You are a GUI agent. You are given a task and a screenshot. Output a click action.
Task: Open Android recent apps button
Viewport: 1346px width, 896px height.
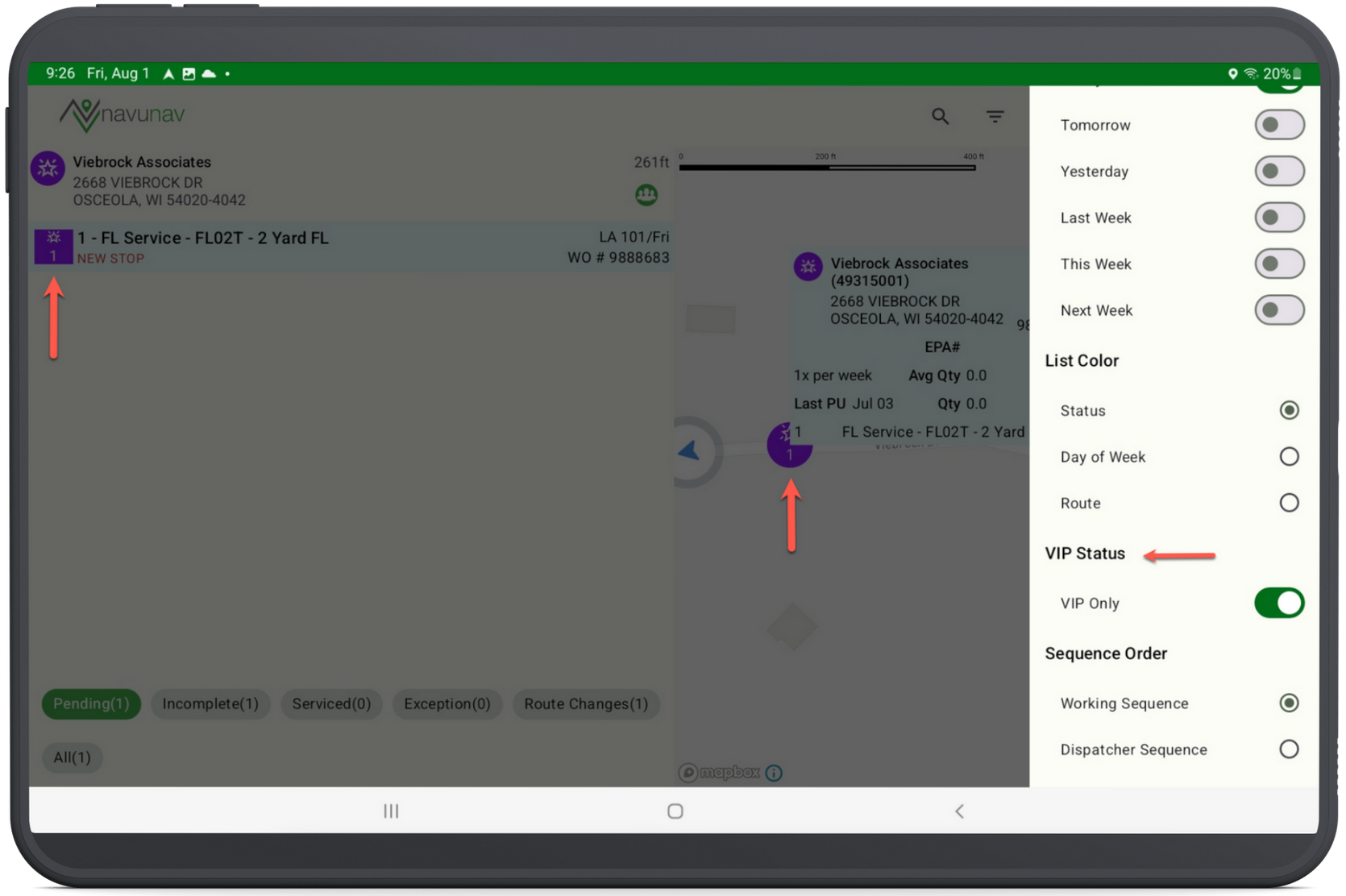coord(391,811)
